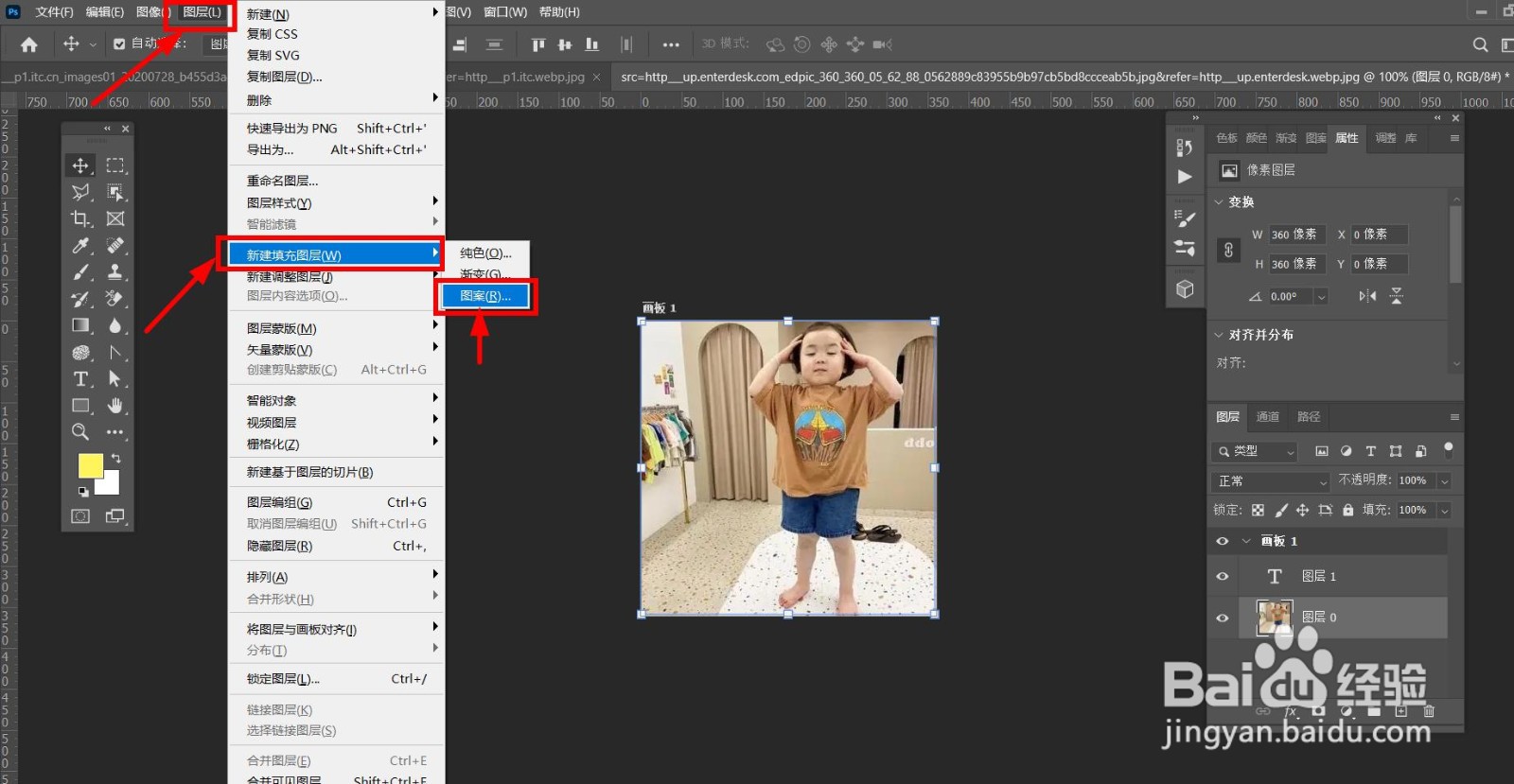Open the fill 填充 dropdown arrow
The image size is (1514, 784).
pyautogui.click(x=1444, y=511)
